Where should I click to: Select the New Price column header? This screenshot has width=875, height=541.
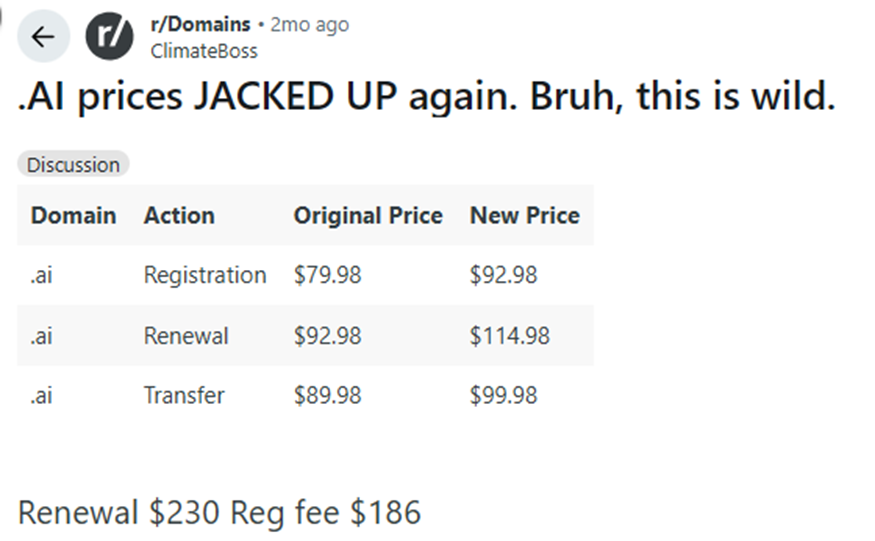(x=524, y=216)
